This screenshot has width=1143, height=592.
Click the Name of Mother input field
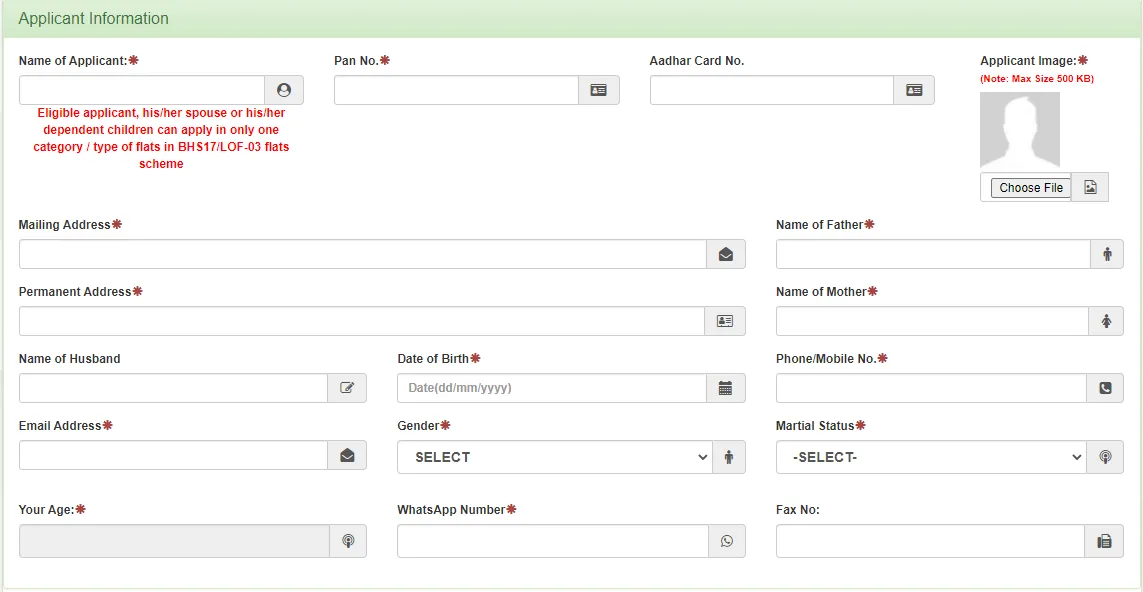[x=931, y=321]
